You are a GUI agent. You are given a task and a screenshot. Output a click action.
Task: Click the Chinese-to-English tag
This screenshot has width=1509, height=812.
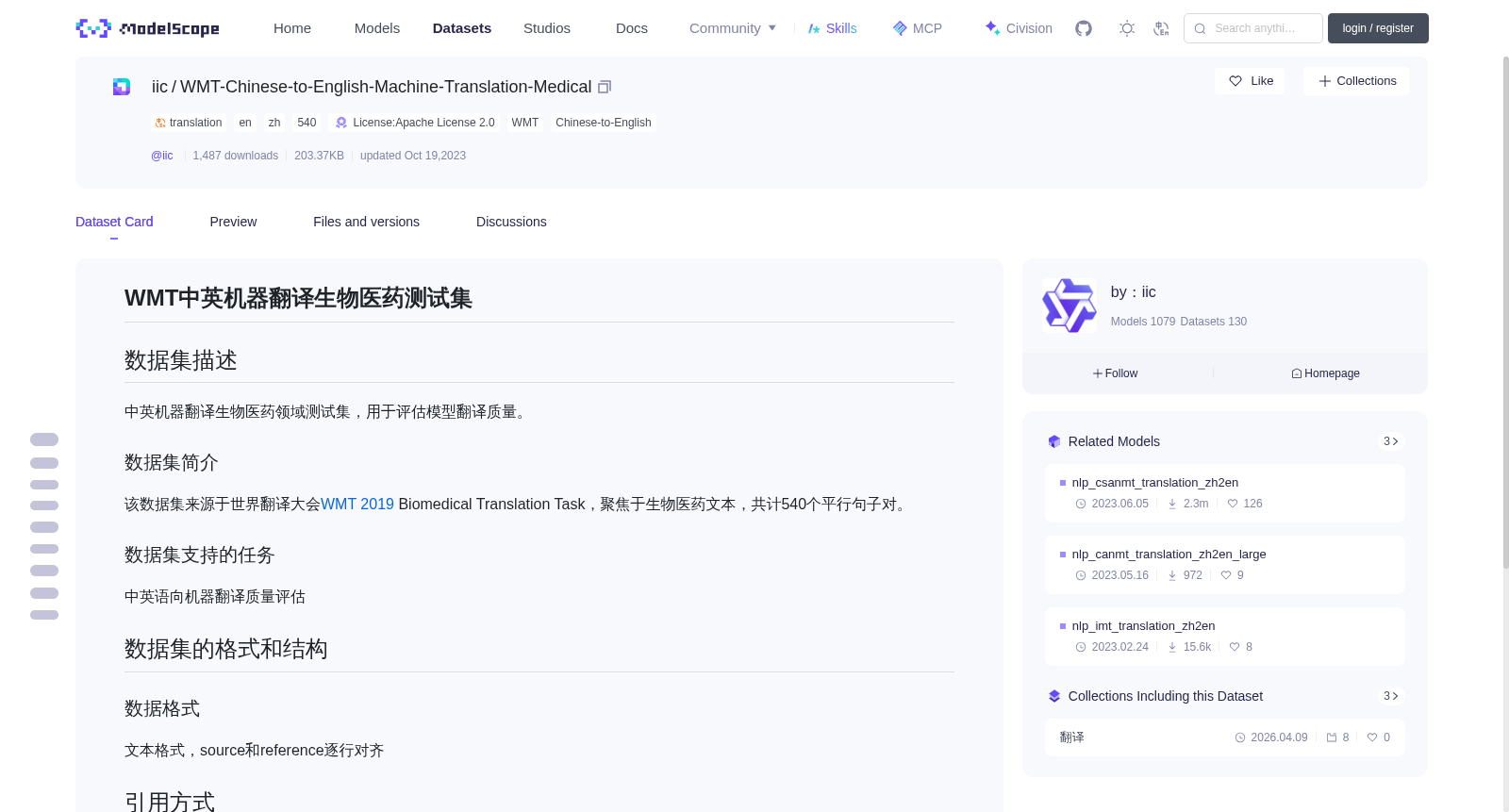(604, 123)
